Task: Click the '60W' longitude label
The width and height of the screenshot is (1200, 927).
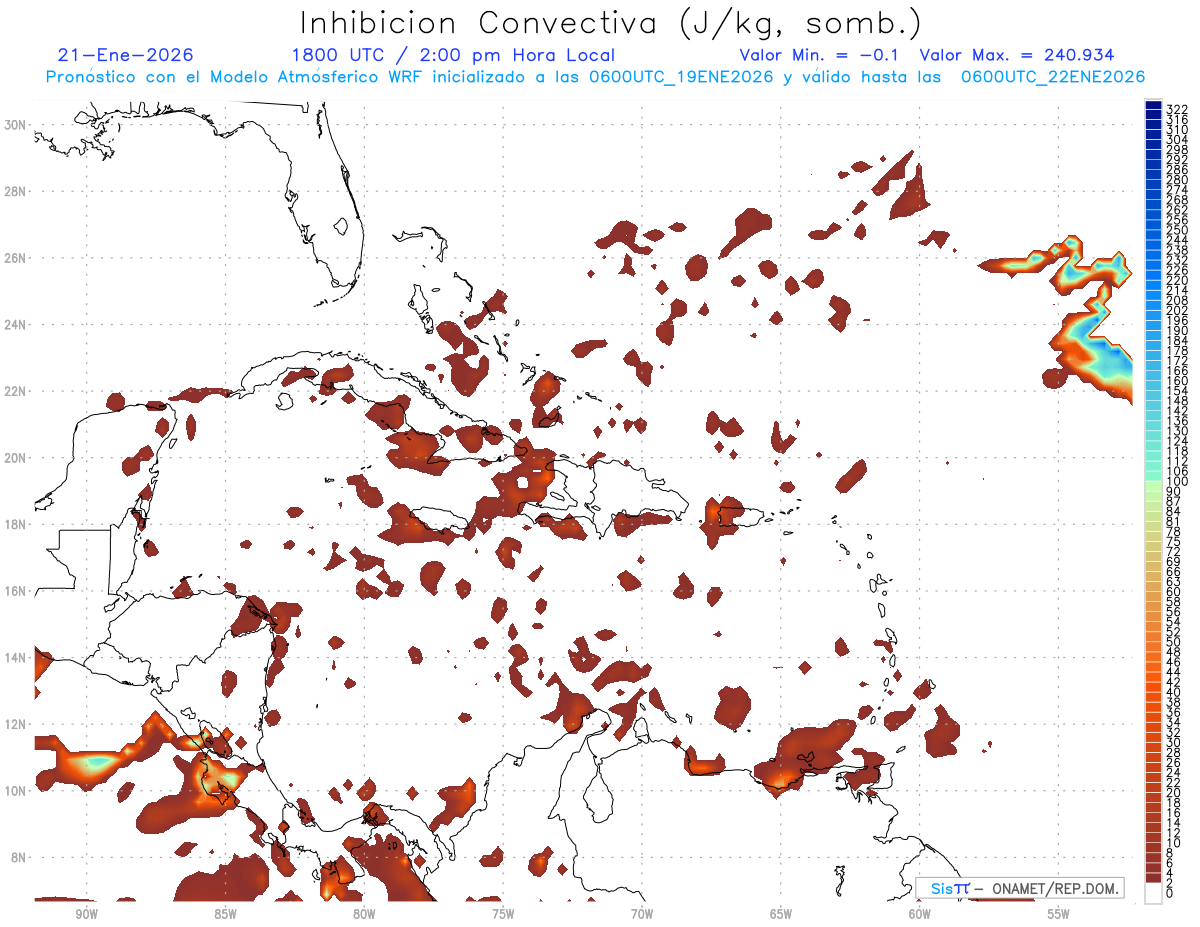Action: click(x=920, y=914)
